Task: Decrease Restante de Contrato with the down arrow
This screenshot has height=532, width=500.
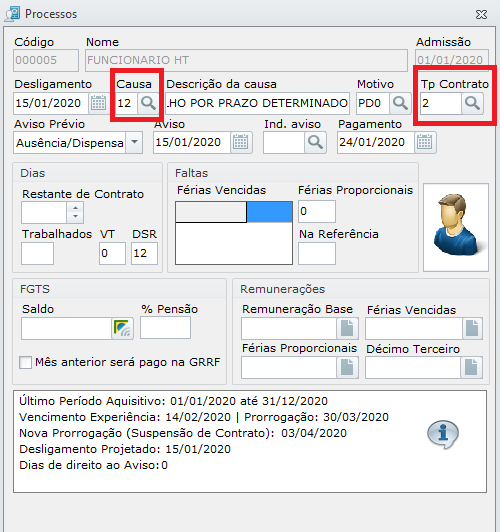Action: click(75, 217)
